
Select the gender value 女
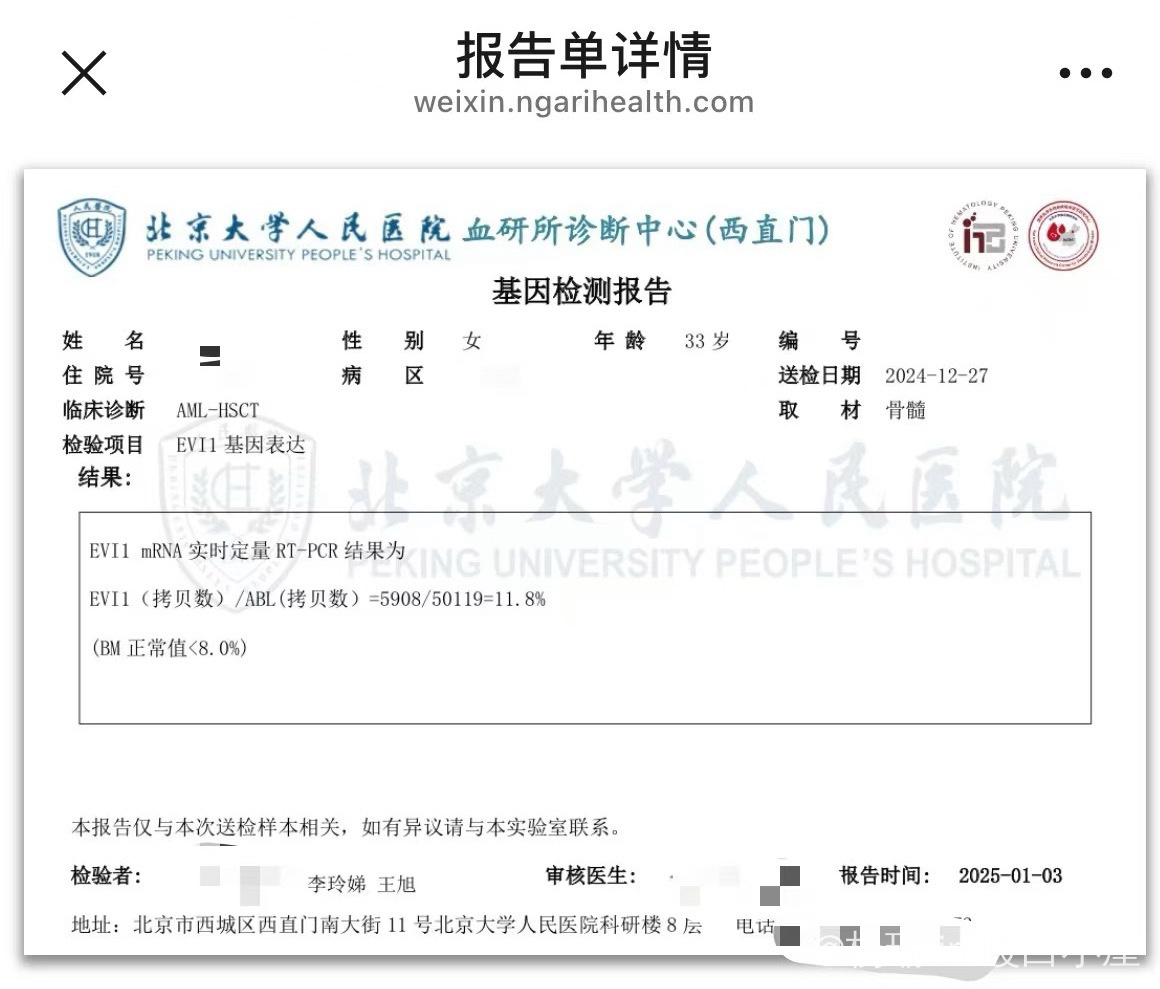[x=472, y=341]
